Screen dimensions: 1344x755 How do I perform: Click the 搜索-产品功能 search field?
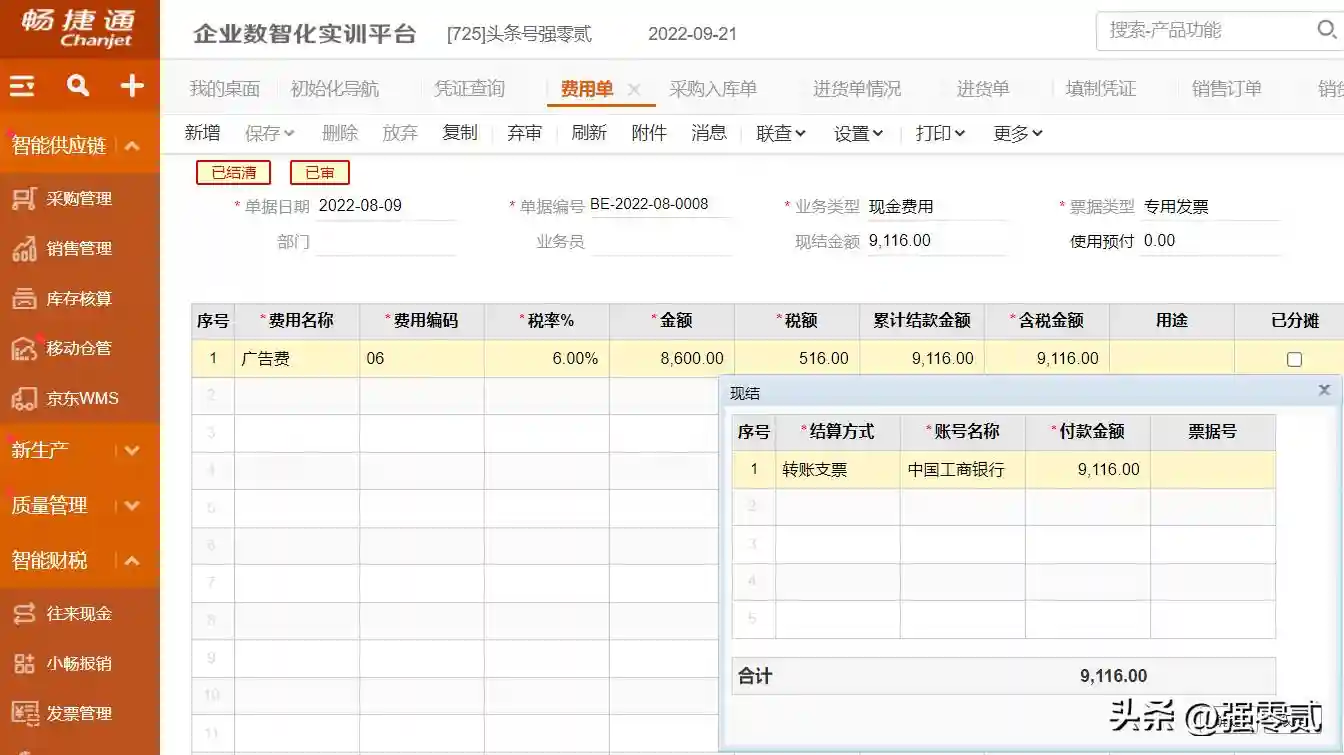point(1205,31)
